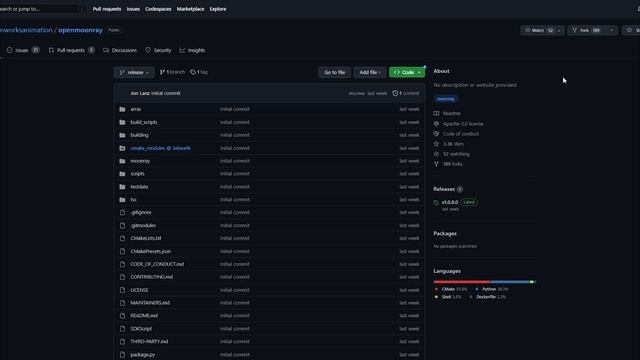
Task: Switch to the Insights tab
Action: point(192,50)
